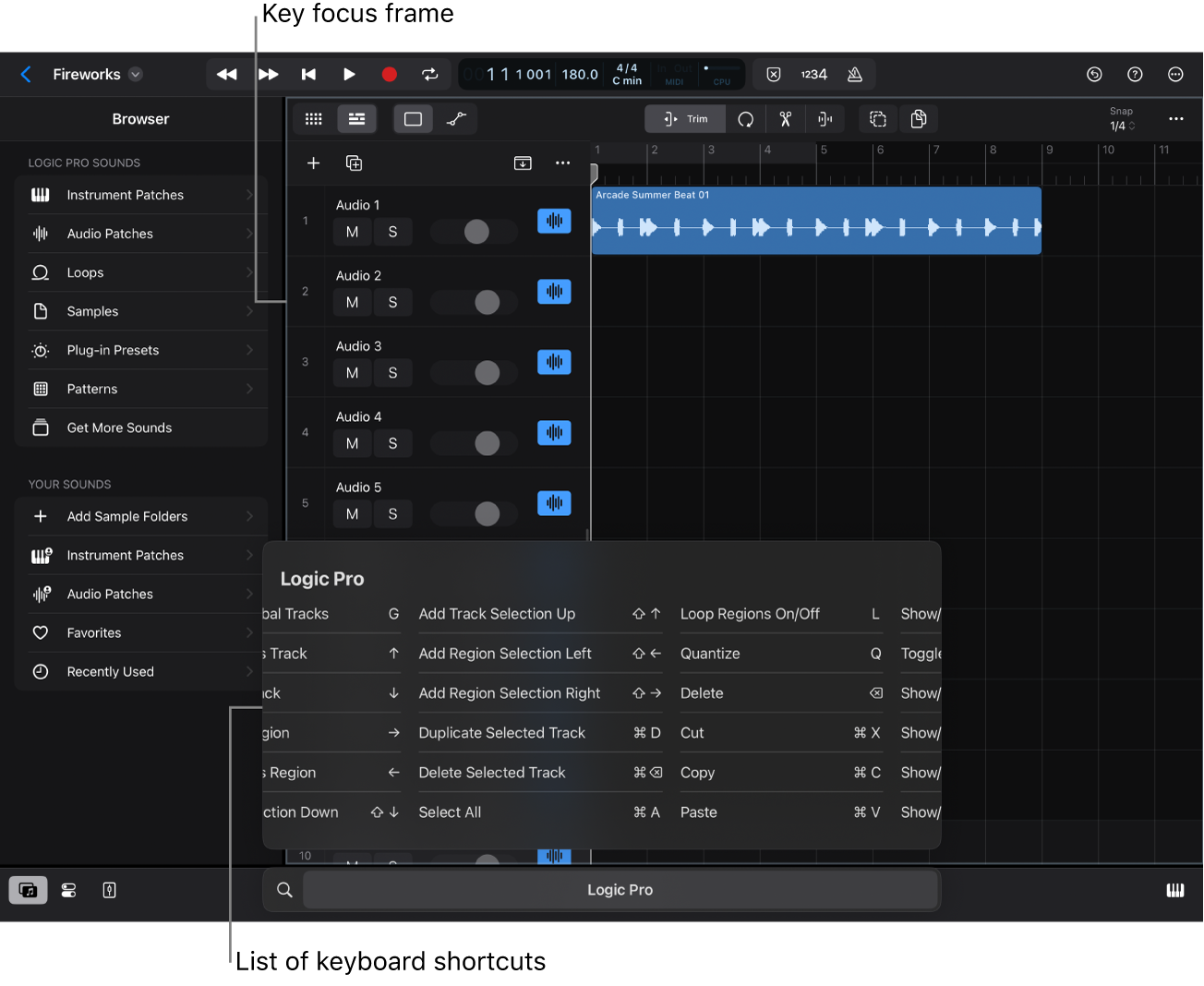This screenshot has height=986, width=1204.
Task: Click the undo history clock icon
Action: [1094, 75]
